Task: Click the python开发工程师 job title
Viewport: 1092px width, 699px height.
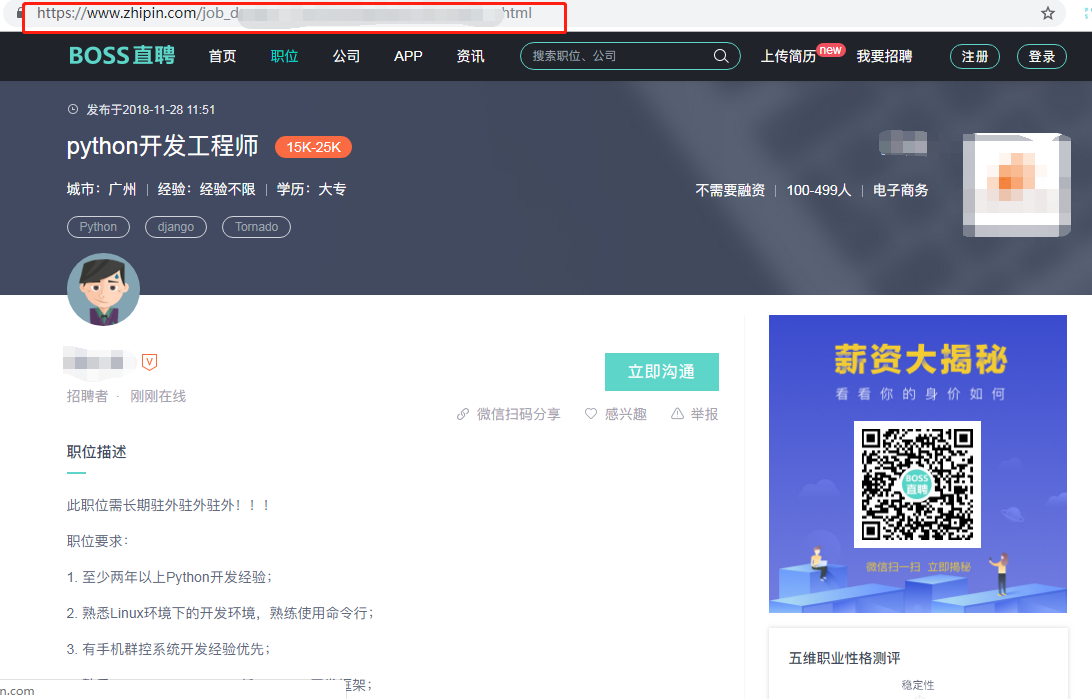Action: (x=162, y=146)
